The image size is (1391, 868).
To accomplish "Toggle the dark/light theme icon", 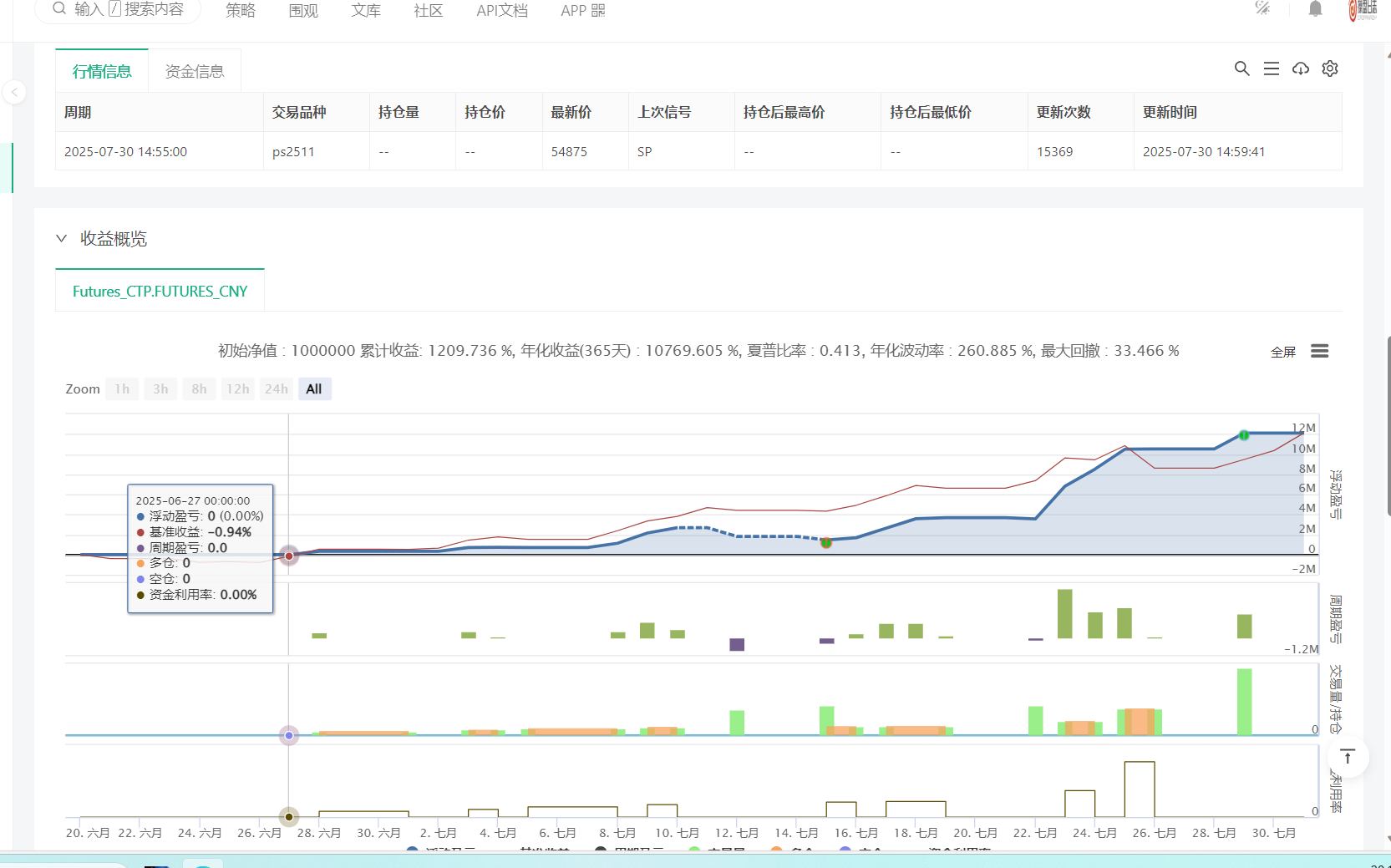I will [1262, 8].
